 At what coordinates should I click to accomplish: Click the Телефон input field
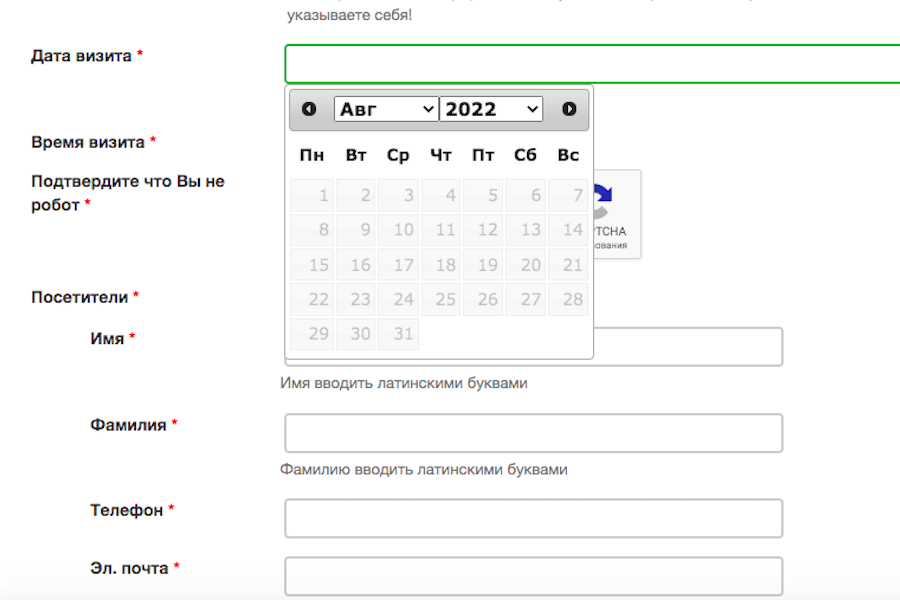(x=533, y=519)
